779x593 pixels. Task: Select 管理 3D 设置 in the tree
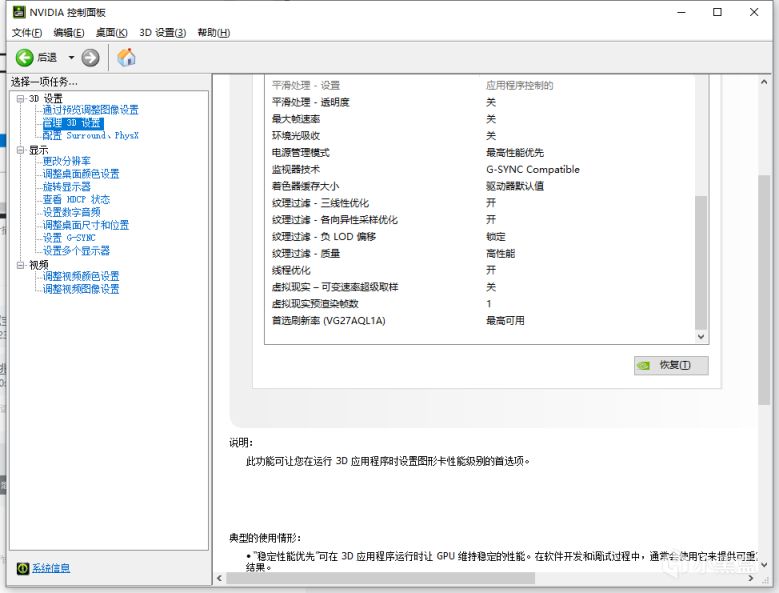[x=73, y=123]
